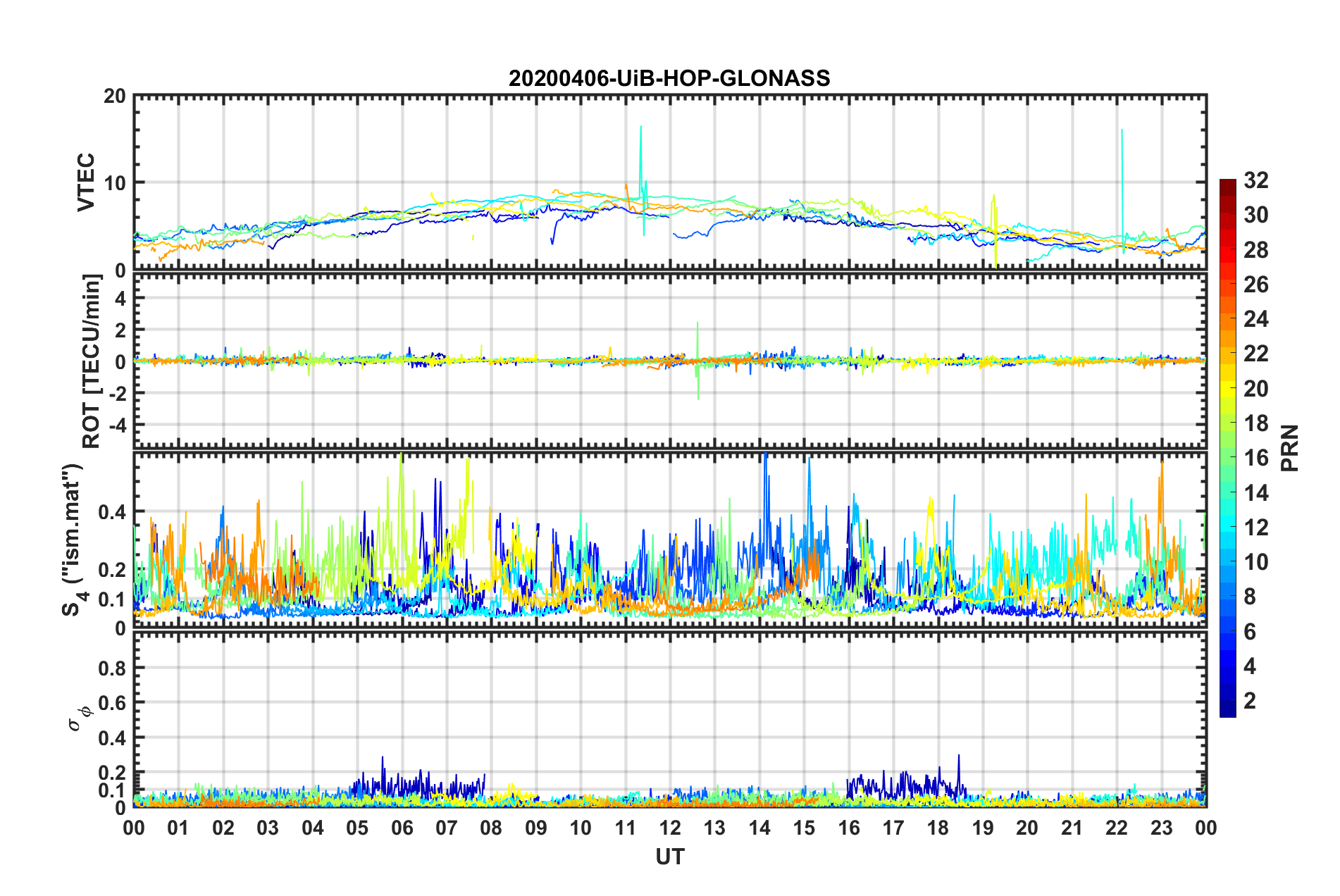Click colorbar tick value 32

[x=1255, y=180]
